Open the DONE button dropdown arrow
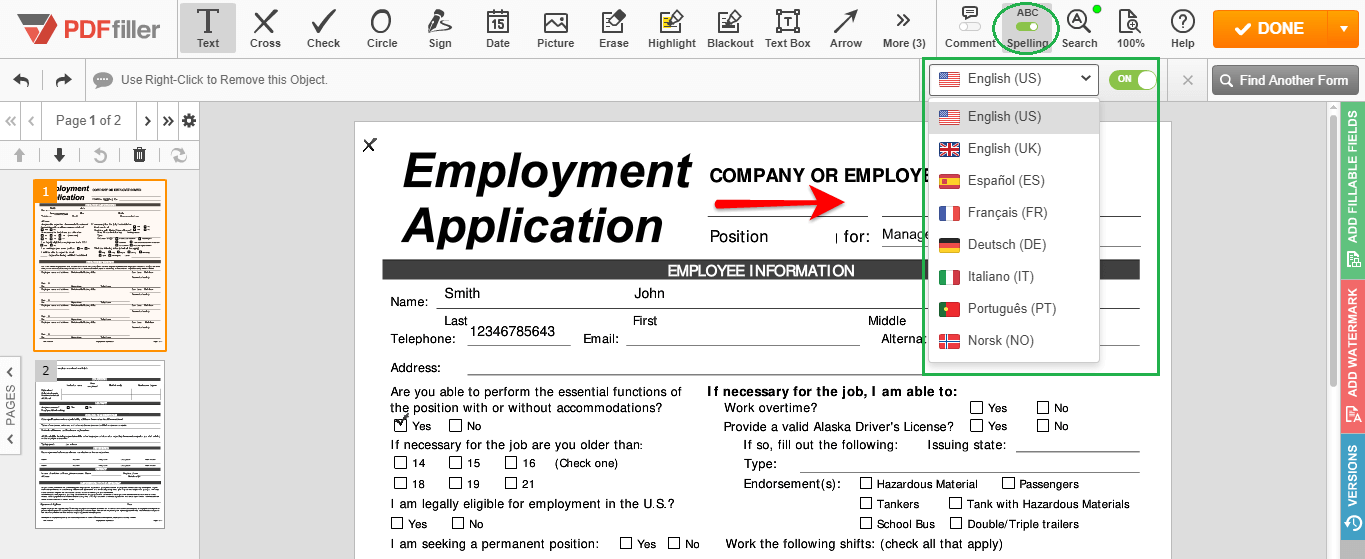The image size is (1365, 559). (1343, 28)
